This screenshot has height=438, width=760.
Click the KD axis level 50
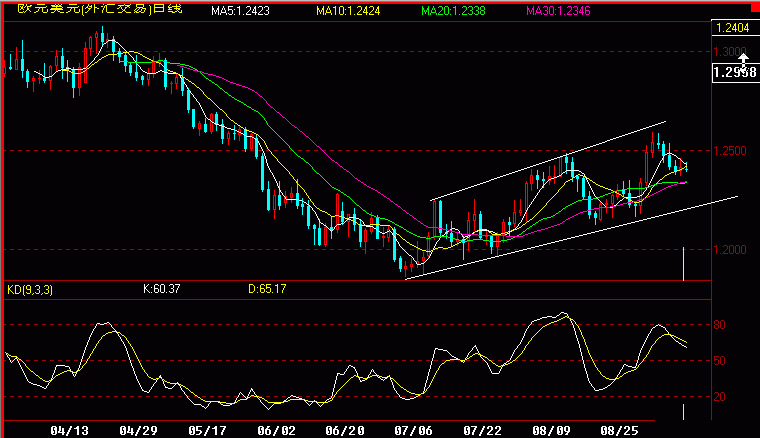(x=719, y=360)
